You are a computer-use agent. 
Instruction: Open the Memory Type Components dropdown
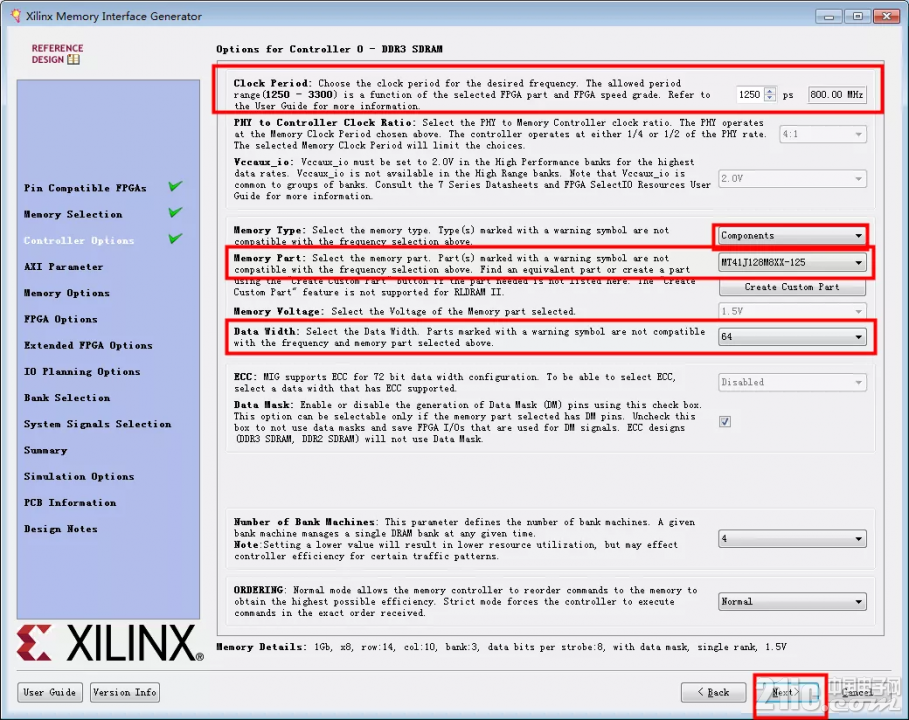792,235
